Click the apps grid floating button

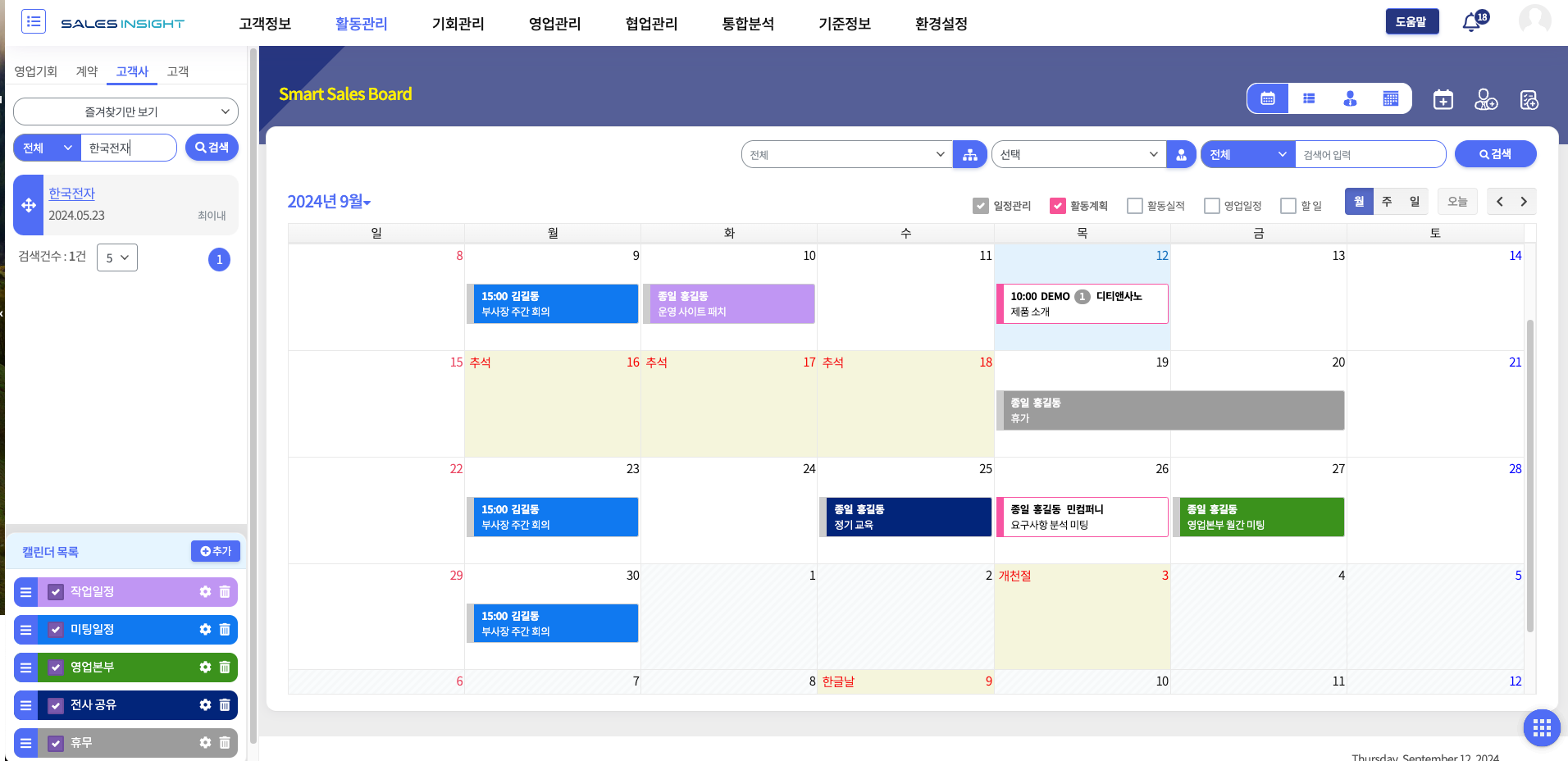1541,727
